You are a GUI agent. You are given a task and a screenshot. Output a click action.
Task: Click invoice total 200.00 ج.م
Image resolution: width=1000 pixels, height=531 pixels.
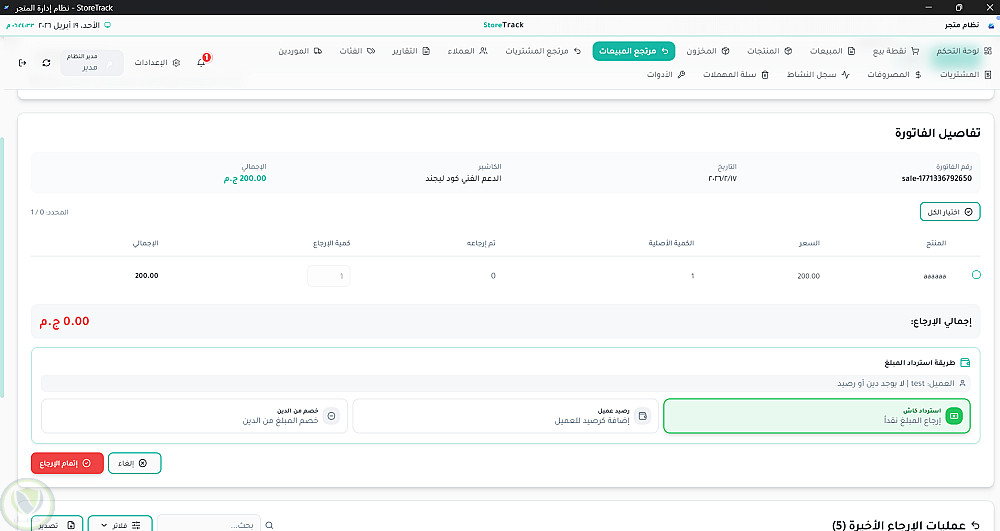coord(245,178)
